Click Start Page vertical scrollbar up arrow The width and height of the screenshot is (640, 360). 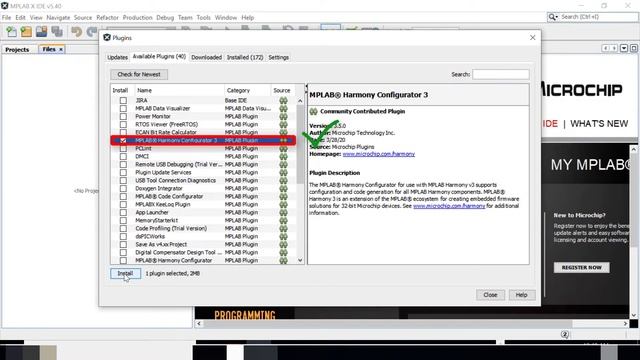(x=634, y=150)
